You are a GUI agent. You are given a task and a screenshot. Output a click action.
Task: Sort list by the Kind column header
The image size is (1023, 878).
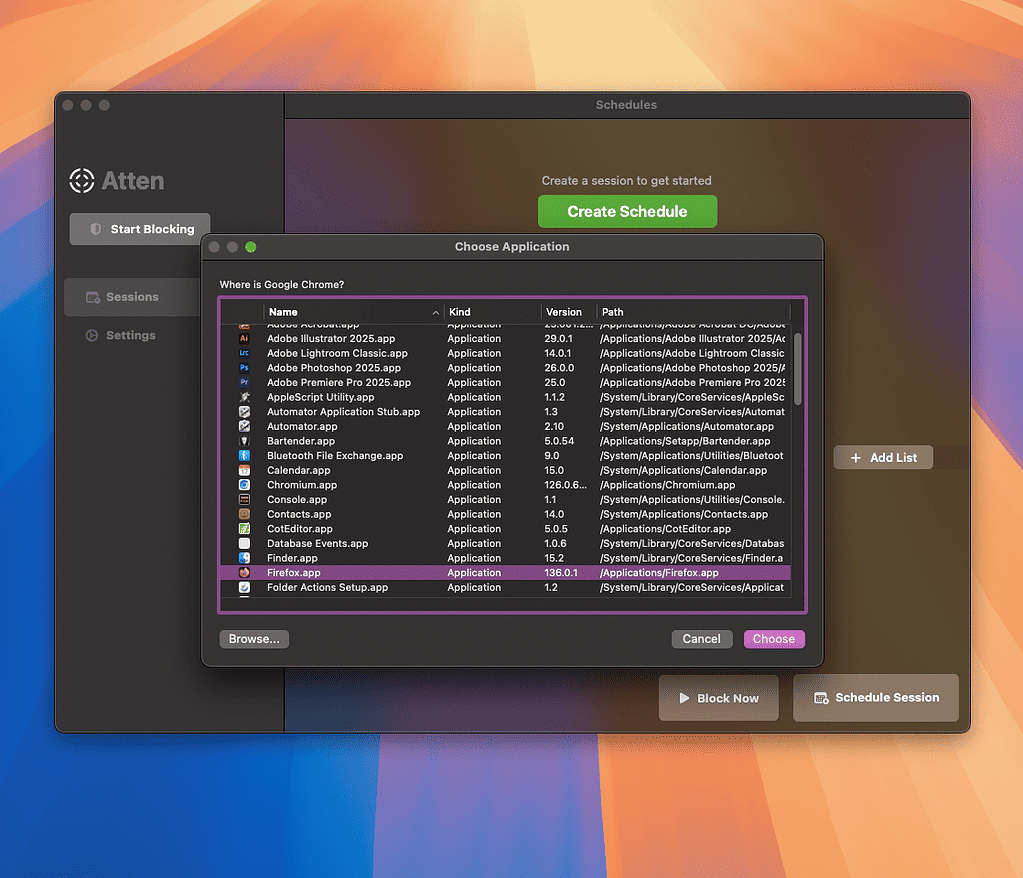[x=492, y=312]
